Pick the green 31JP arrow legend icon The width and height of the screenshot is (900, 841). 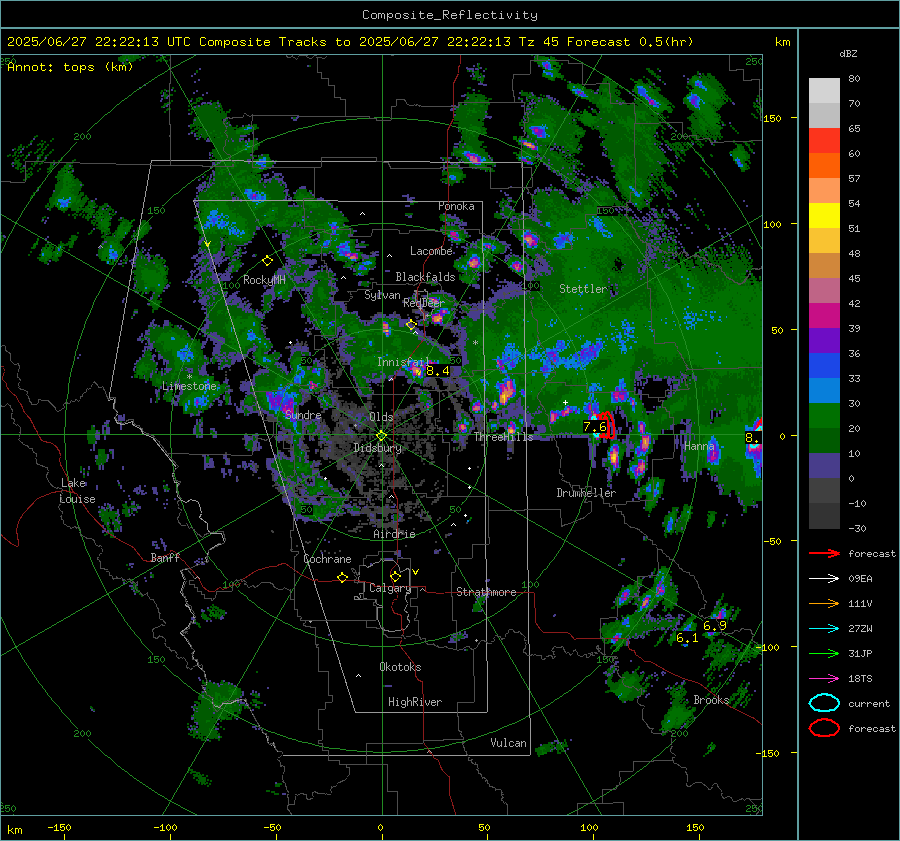[x=824, y=653]
